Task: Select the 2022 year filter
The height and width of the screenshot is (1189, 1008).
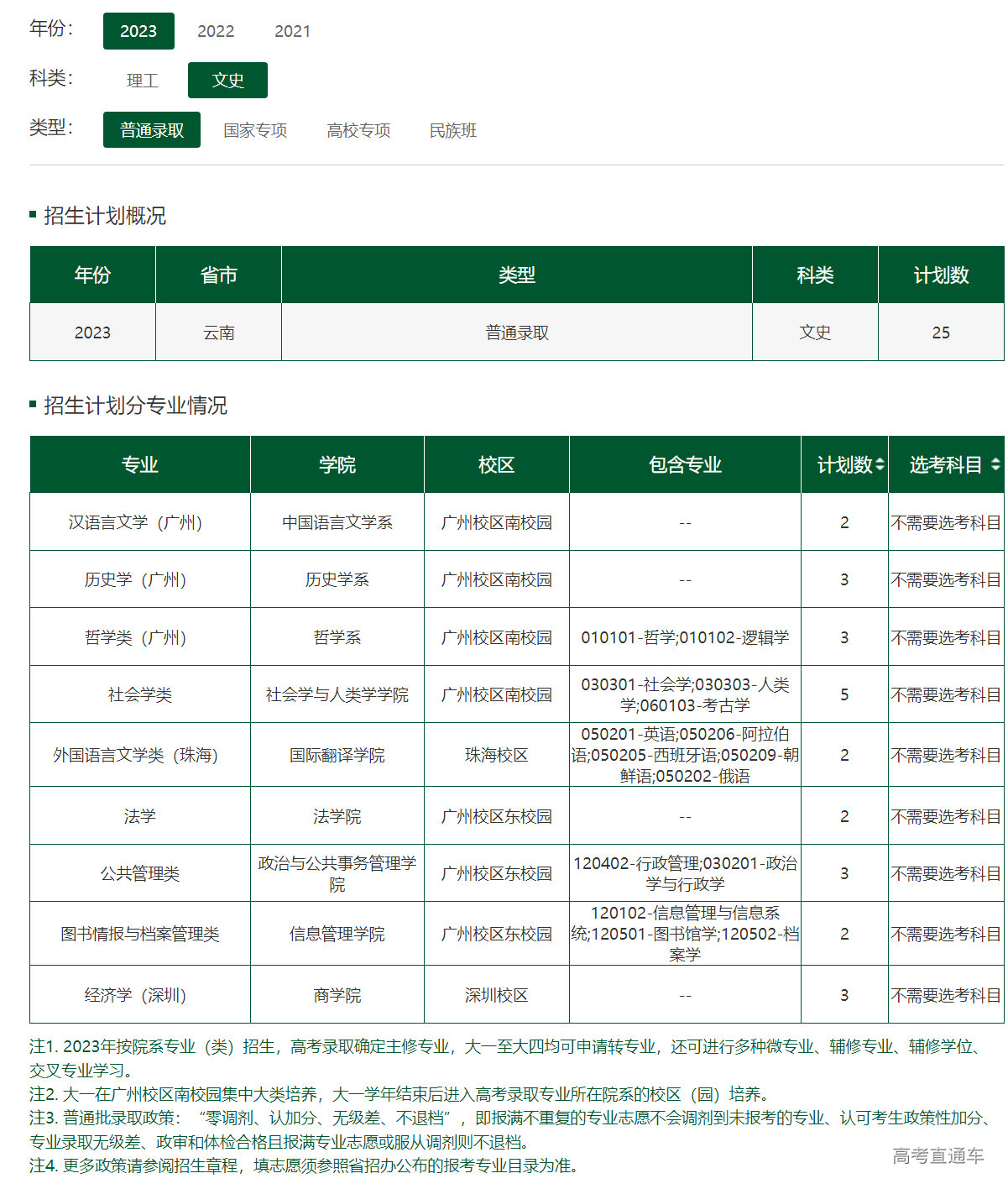Action: coord(216,31)
